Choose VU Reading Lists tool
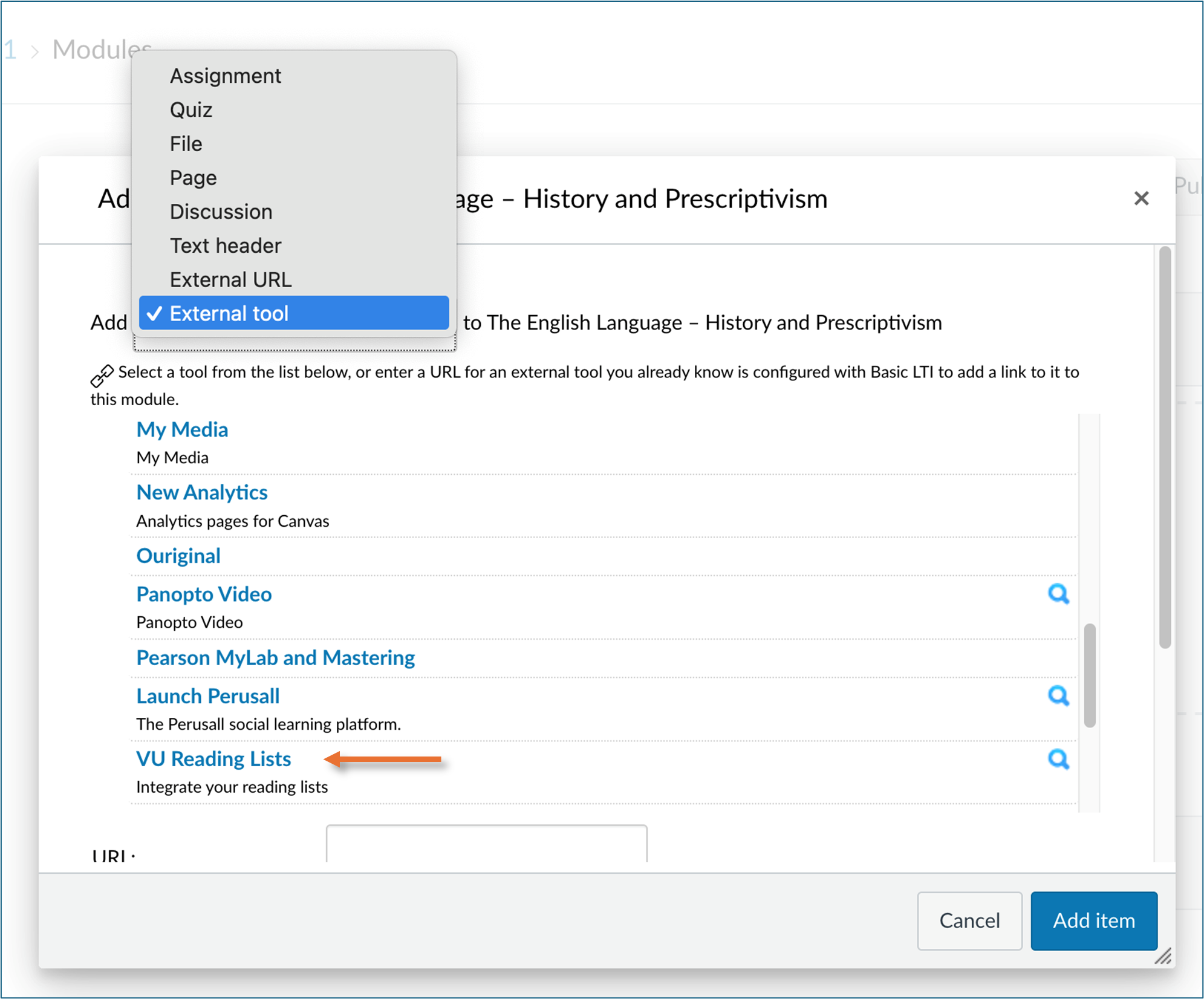This screenshot has width=1204, height=999. point(213,759)
